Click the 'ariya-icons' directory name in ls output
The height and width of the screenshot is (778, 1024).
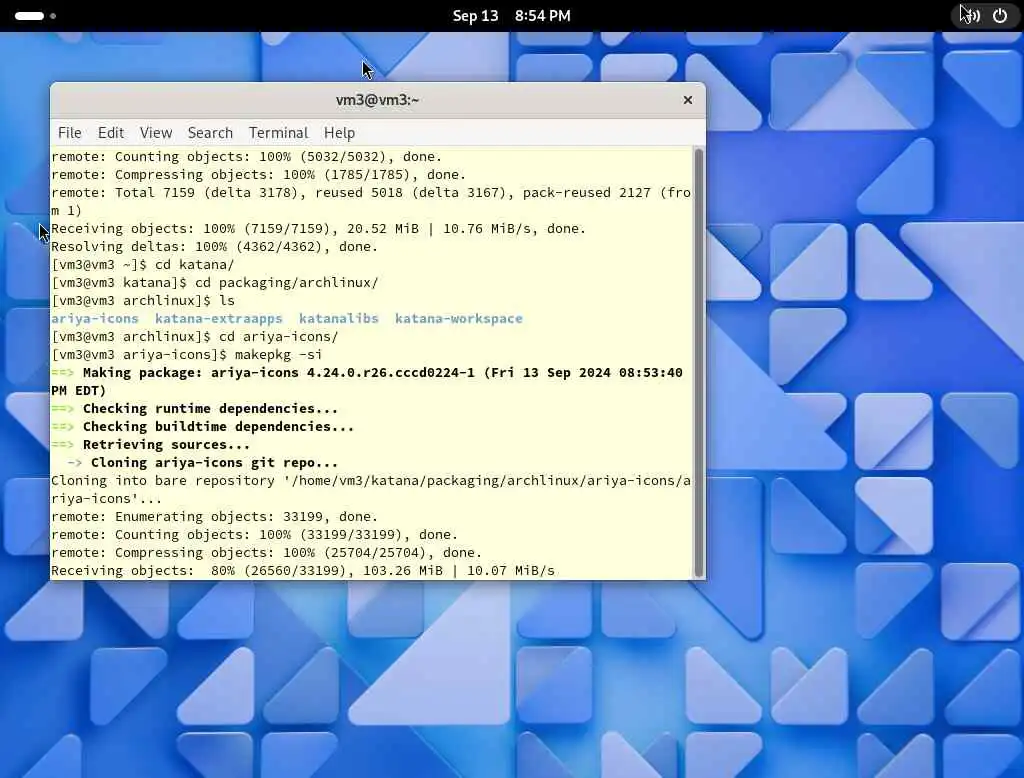click(95, 319)
